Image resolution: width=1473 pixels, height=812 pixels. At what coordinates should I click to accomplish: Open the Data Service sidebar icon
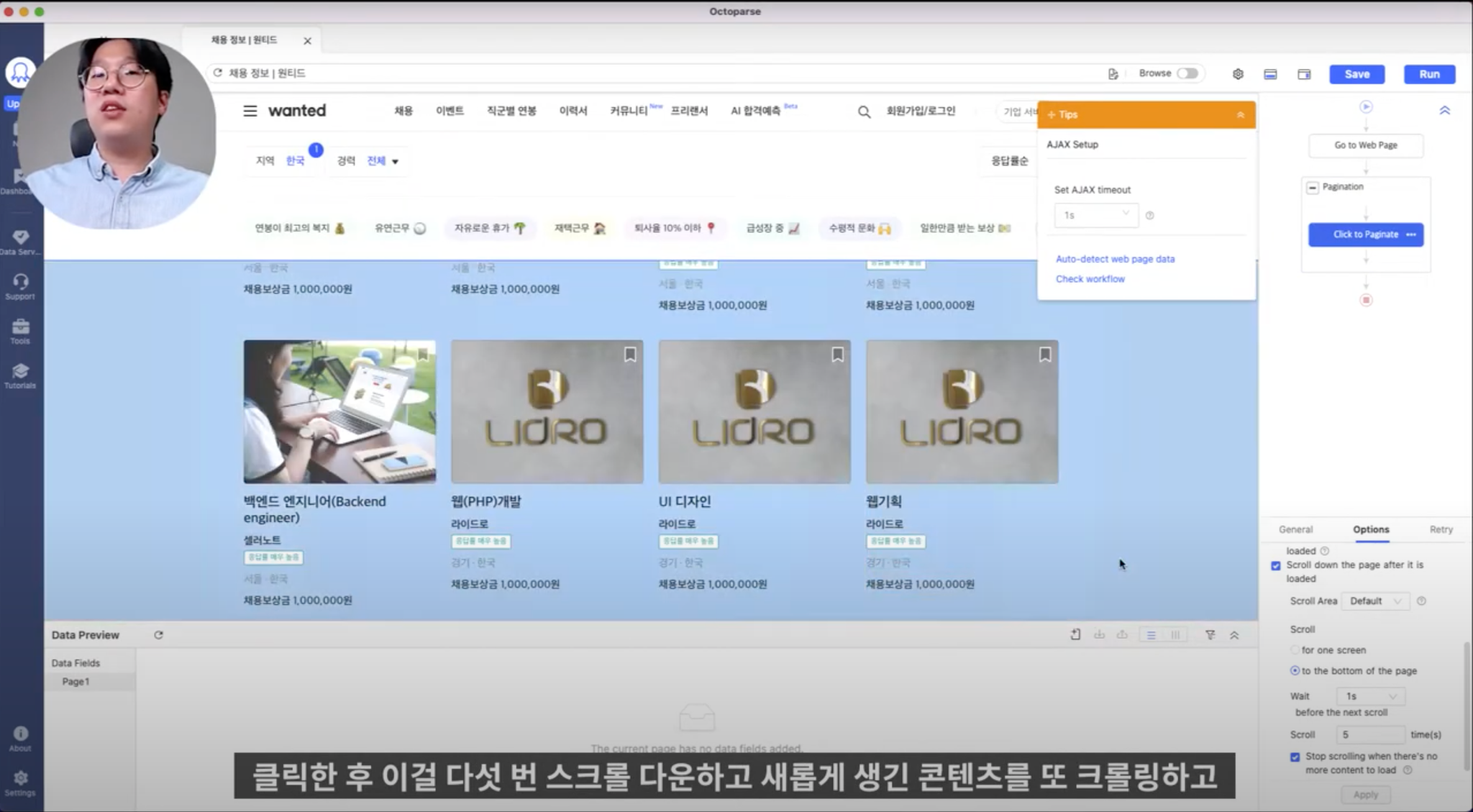[20, 242]
